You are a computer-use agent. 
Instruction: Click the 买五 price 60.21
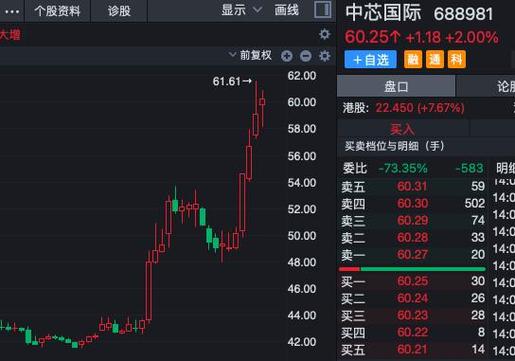tap(412, 349)
